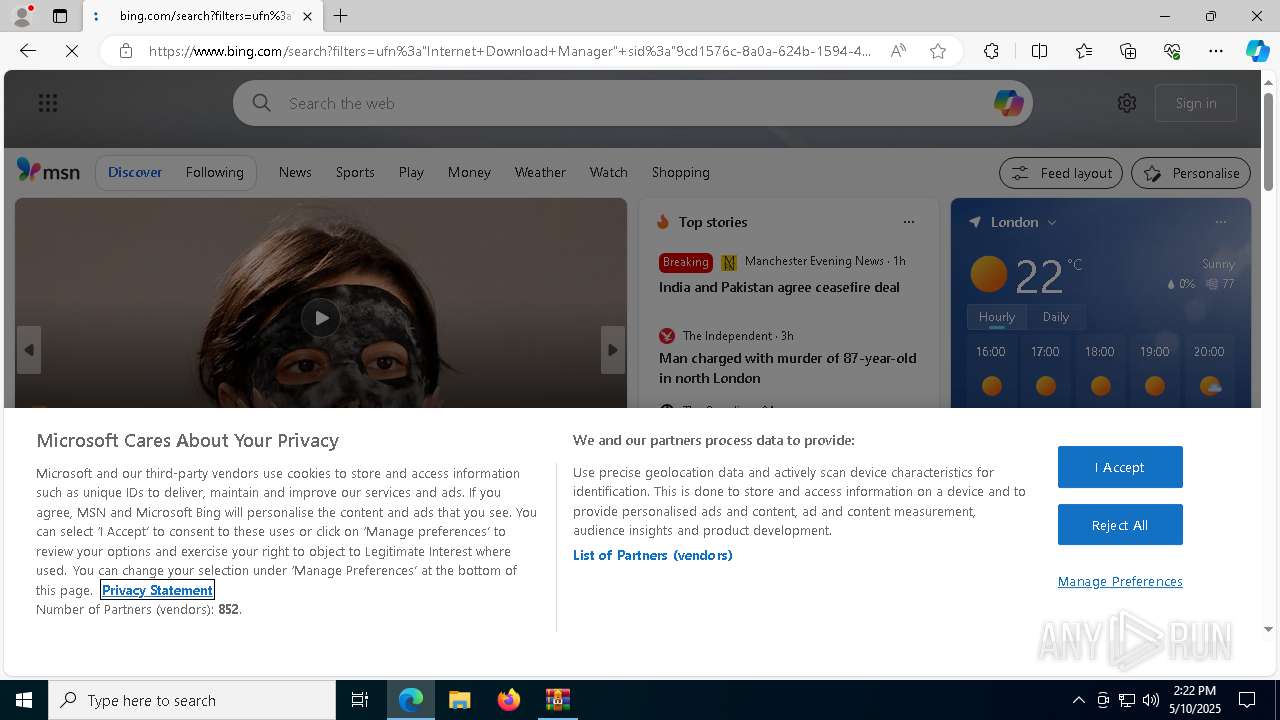Image resolution: width=1280 pixels, height=720 pixels.
Task: Open the Play section
Action: click(x=411, y=172)
